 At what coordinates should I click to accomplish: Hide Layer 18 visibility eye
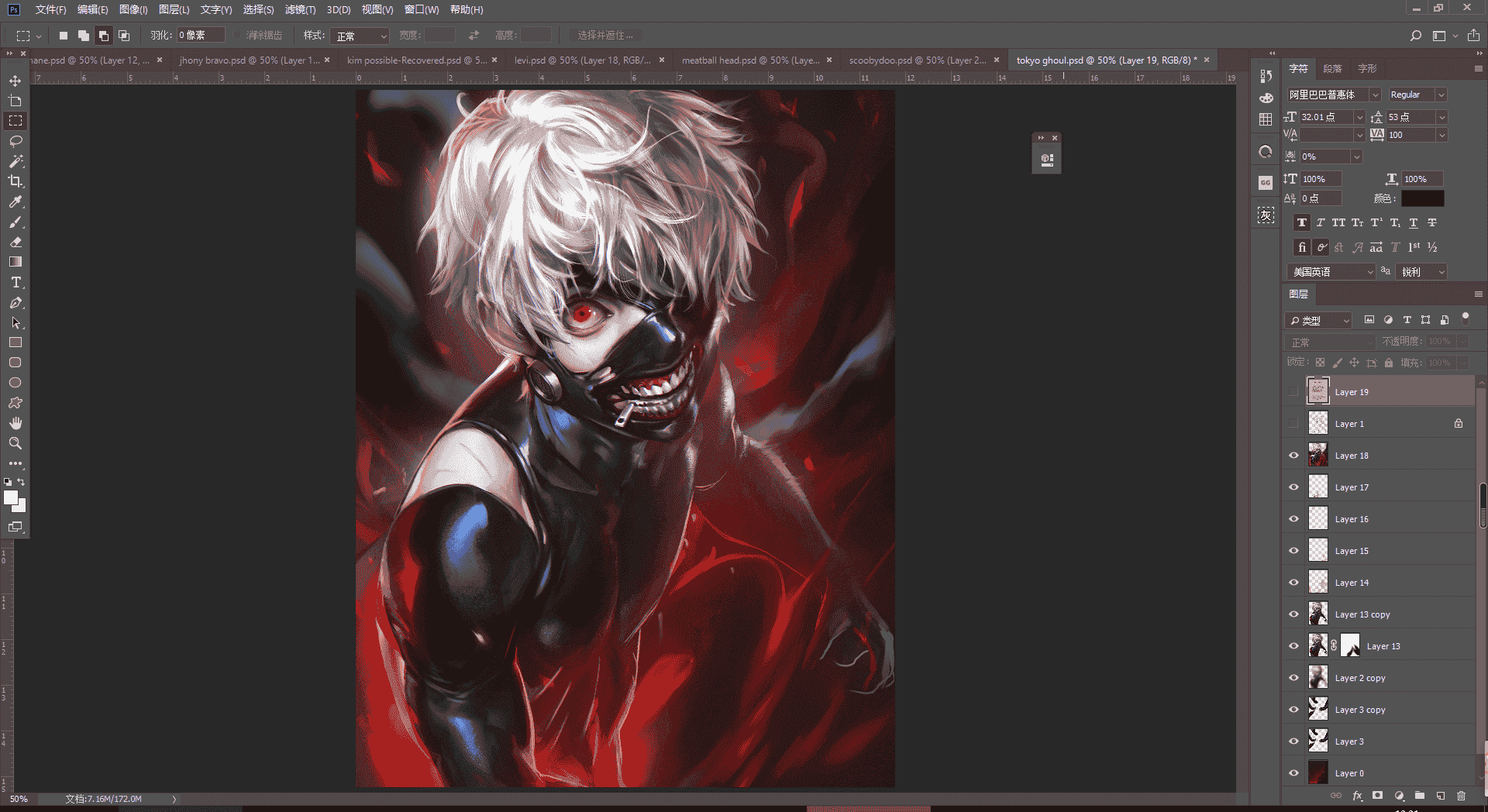1293,456
